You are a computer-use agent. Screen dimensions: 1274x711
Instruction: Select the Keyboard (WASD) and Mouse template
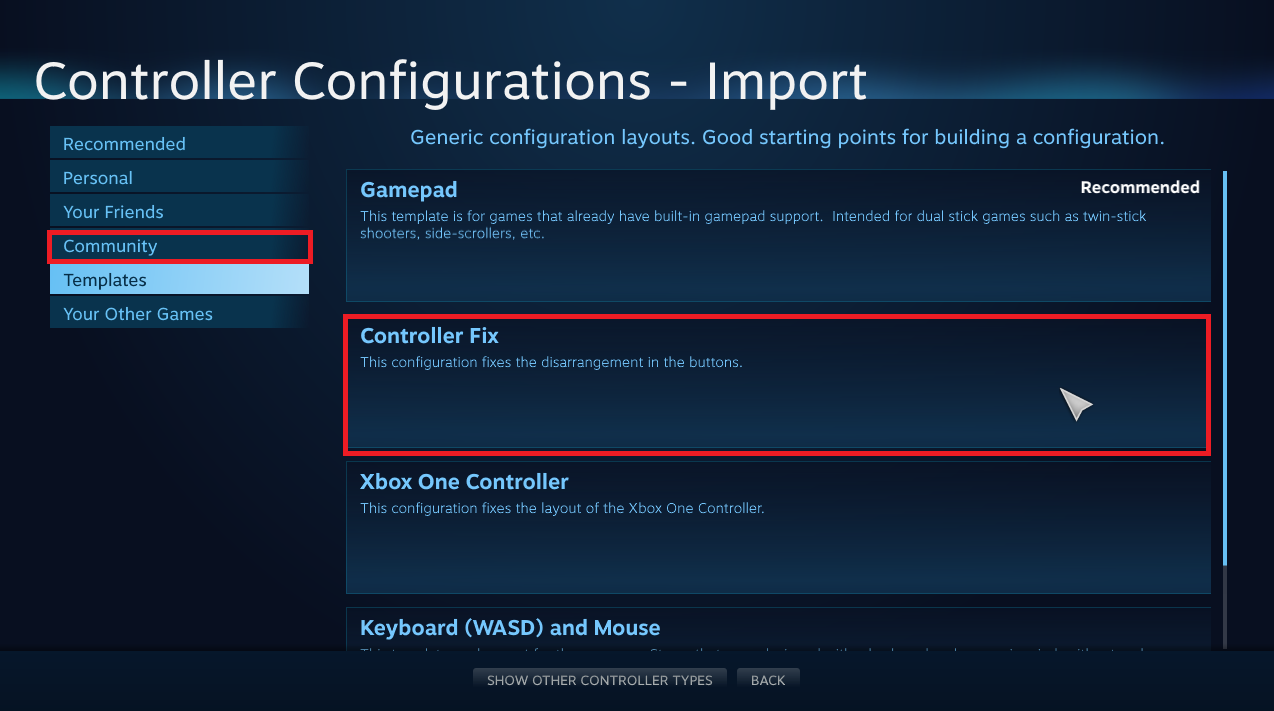pos(510,628)
